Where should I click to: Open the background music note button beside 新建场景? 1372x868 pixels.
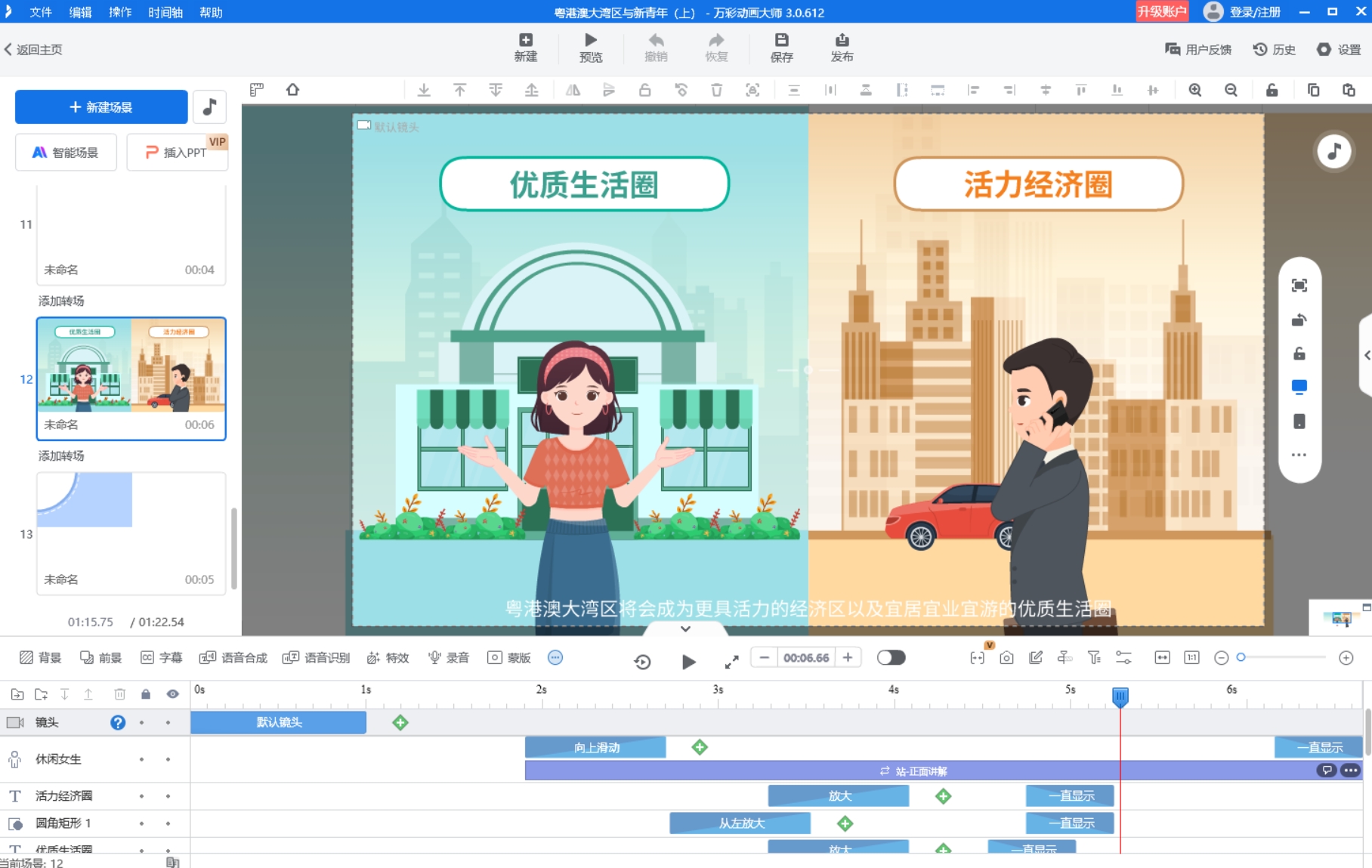(210, 107)
